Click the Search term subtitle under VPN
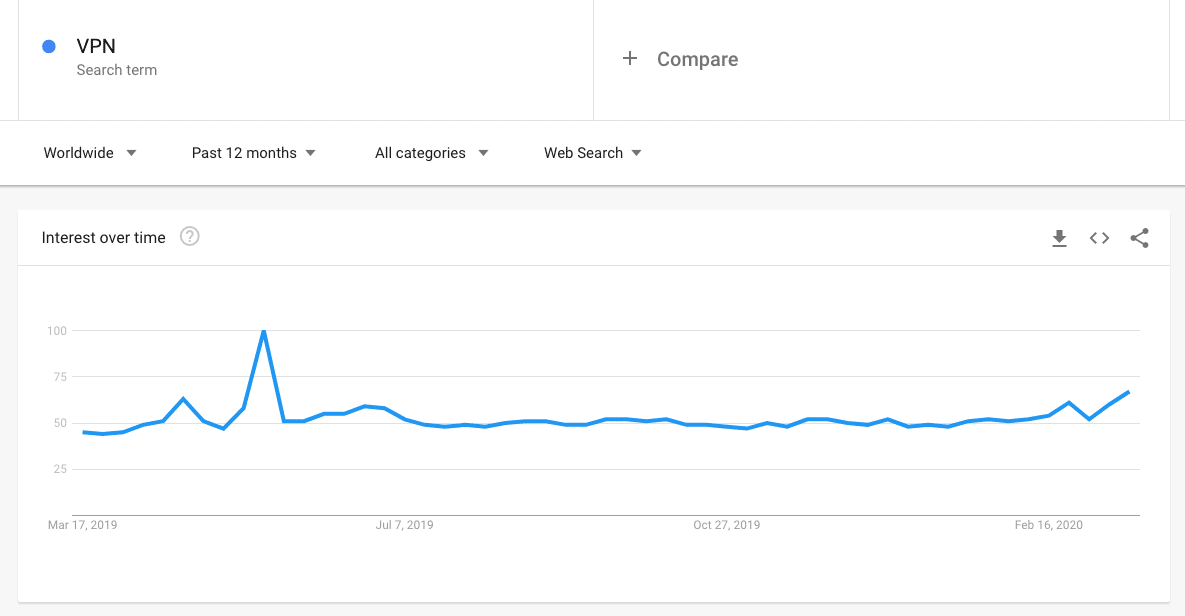The width and height of the screenshot is (1185, 616). click(x=117, y=70)
